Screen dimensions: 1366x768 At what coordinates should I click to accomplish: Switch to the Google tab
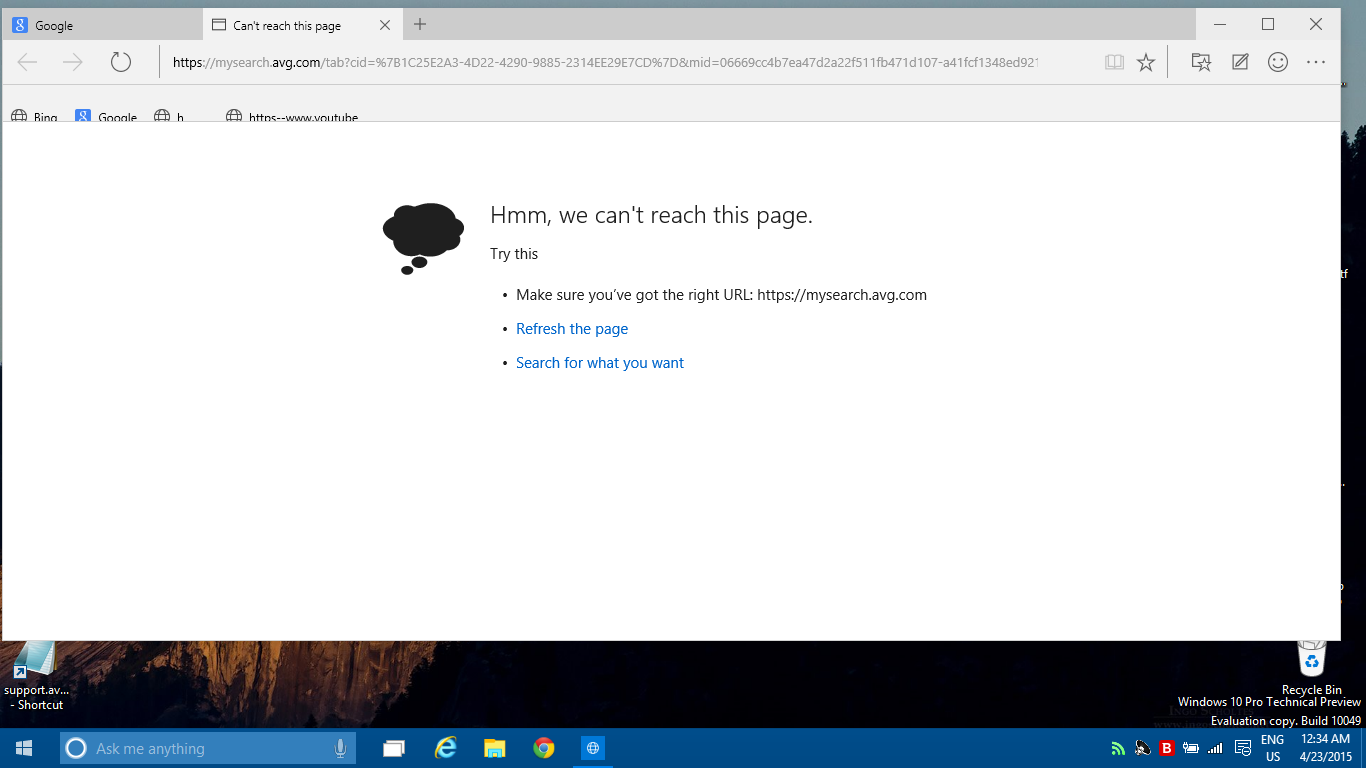tap(102, 25)
